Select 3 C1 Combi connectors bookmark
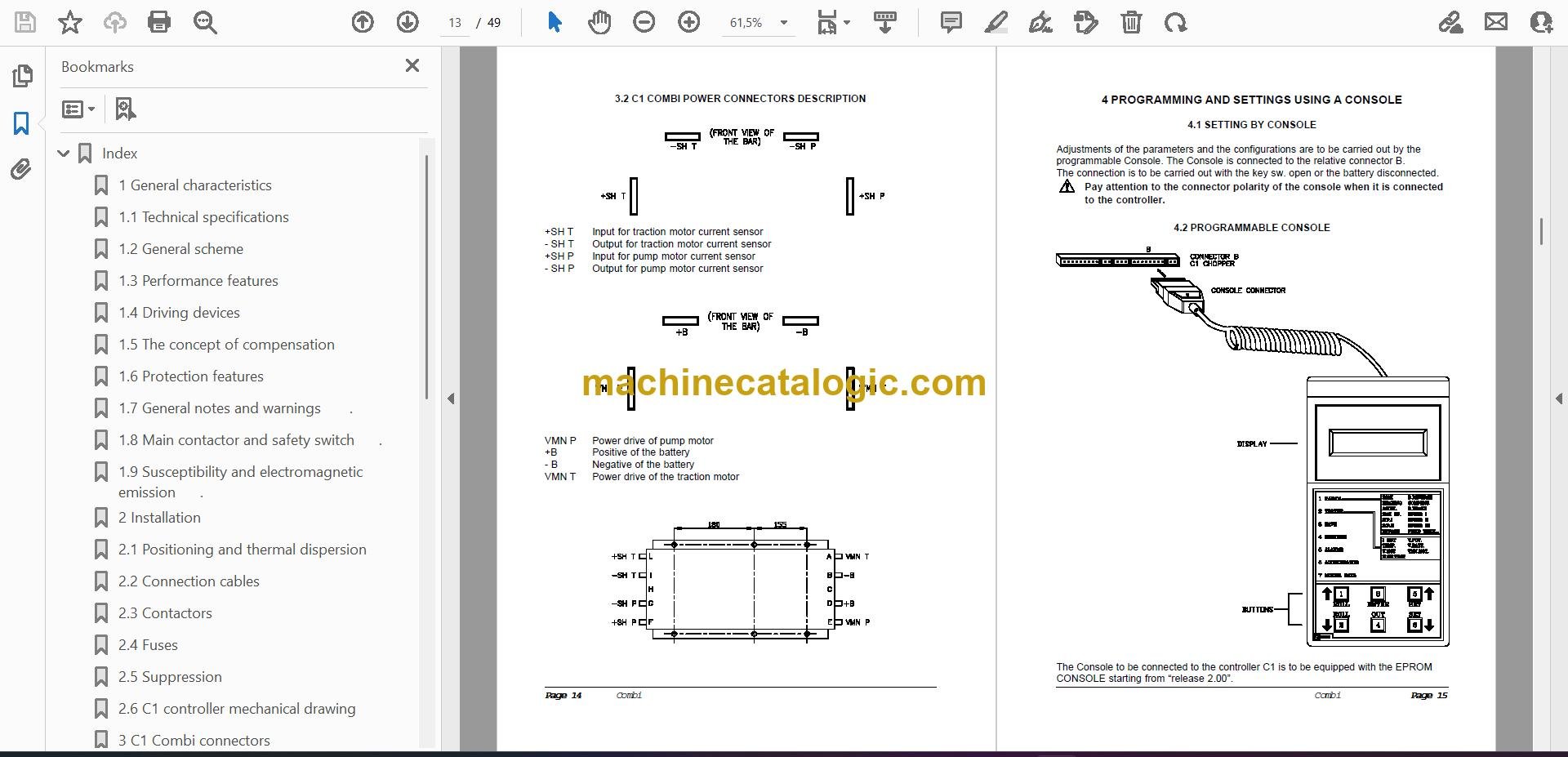 194,741
